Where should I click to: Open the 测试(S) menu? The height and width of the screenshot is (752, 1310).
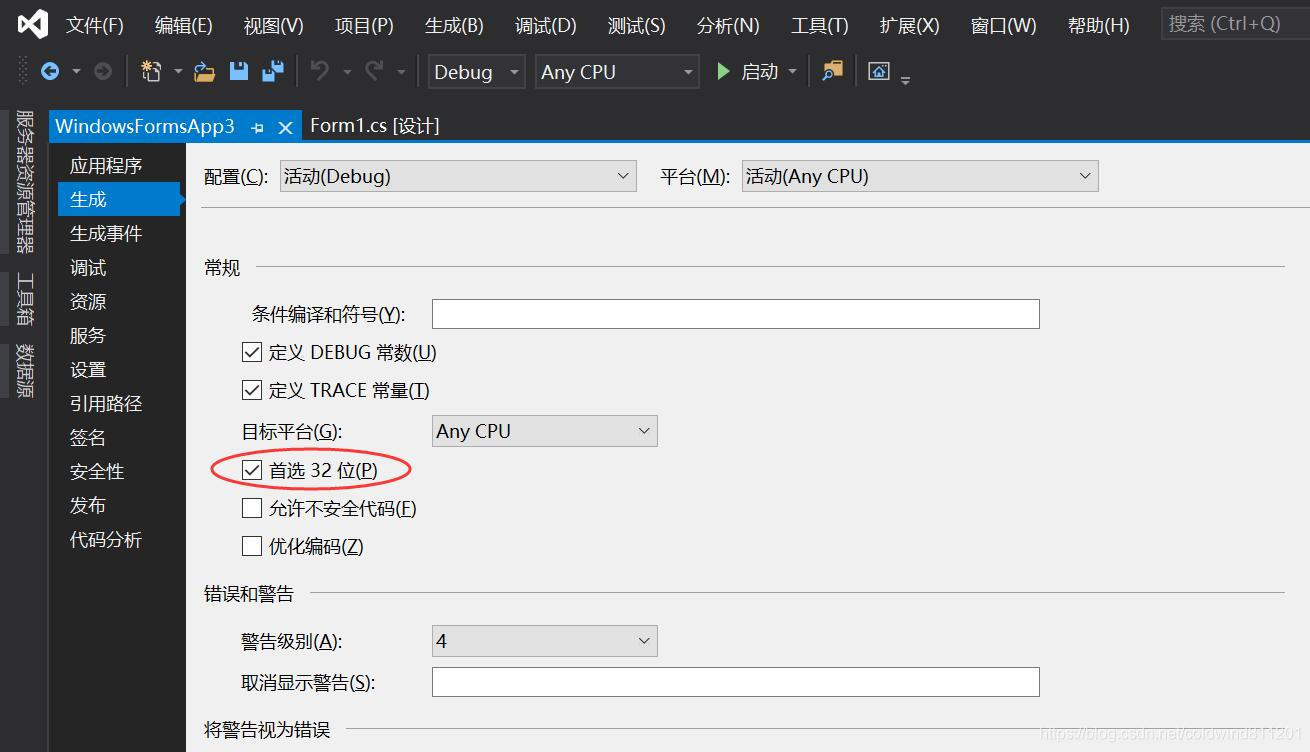636,25
